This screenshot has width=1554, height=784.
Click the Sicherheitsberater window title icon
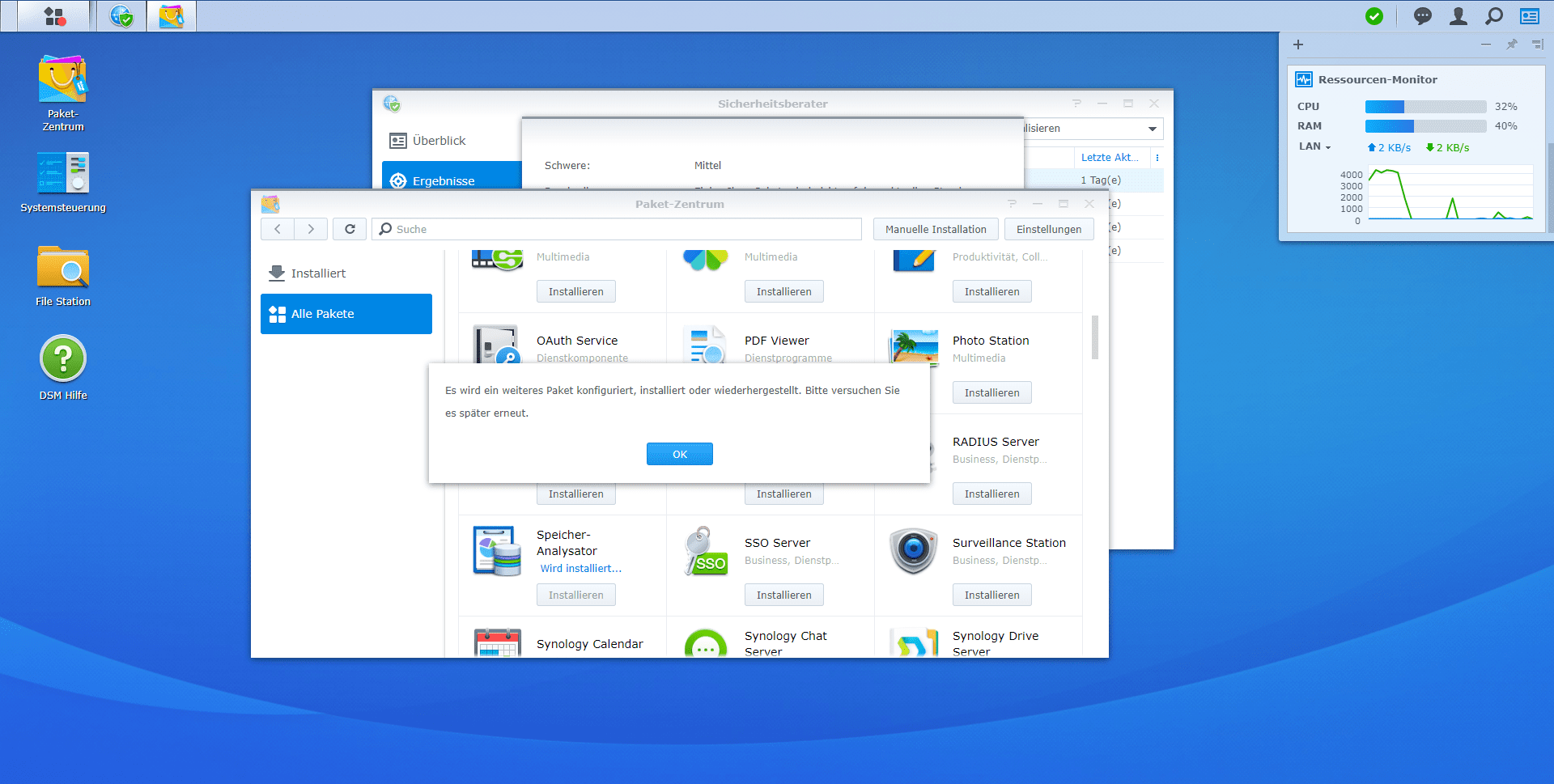click(392, 104)
